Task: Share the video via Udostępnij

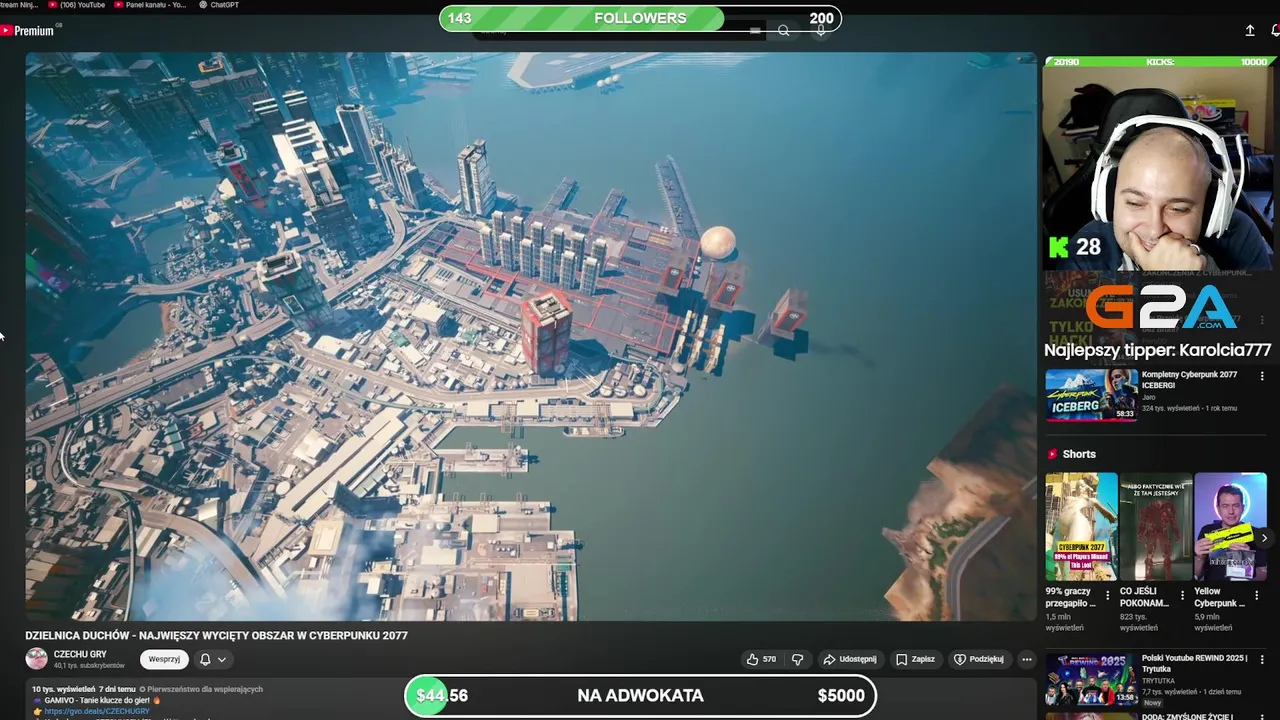Action: (850, 659)
